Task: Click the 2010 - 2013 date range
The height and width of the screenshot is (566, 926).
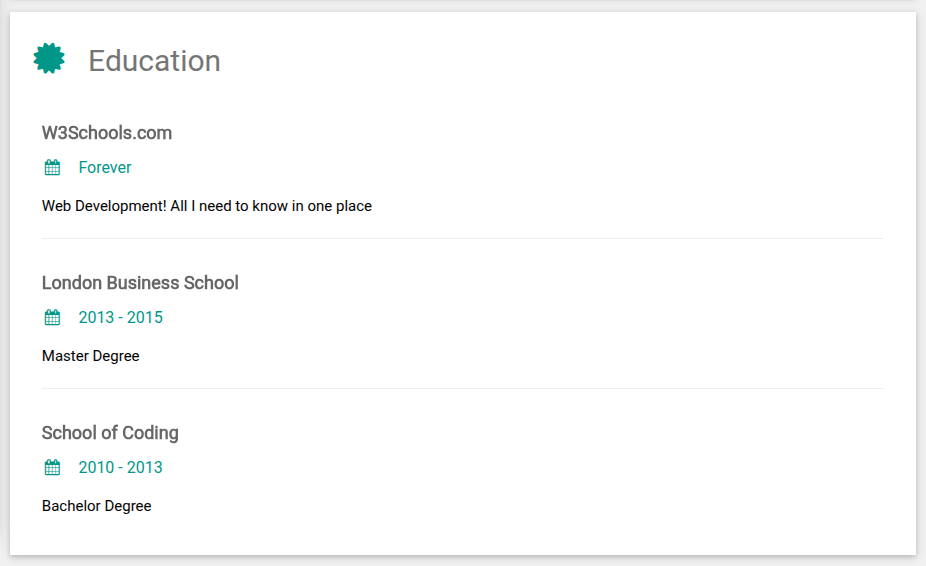Action: tap(120, 467)
